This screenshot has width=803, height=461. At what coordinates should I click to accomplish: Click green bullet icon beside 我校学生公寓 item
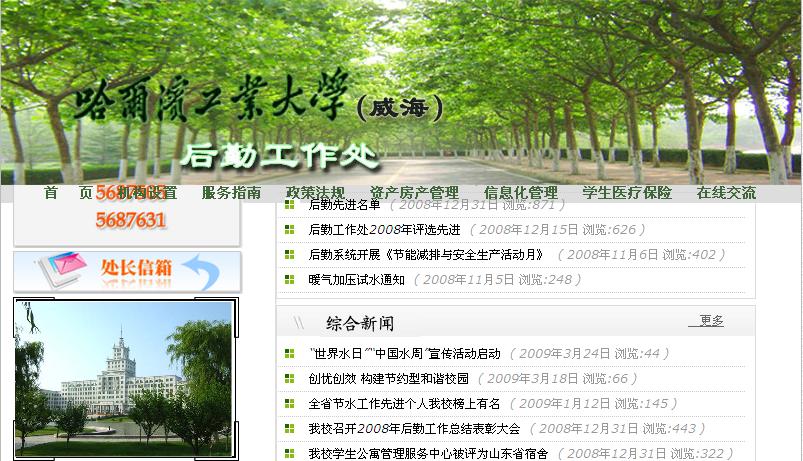pyautogui.click(x=289, y=453)
